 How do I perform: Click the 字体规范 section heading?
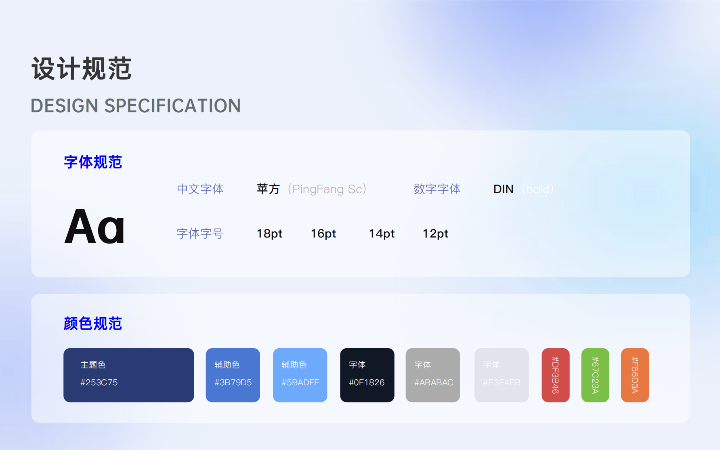93,162
